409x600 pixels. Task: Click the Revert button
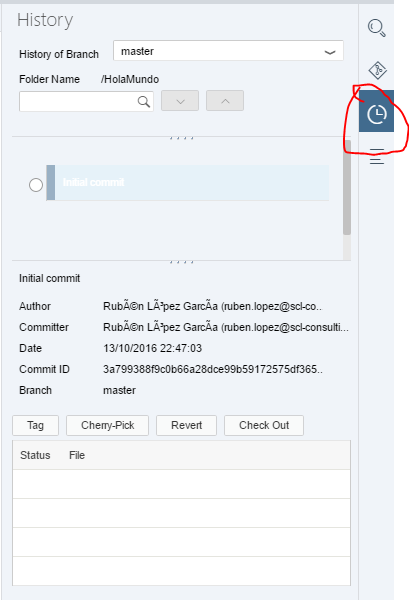(x=186, y=426)
